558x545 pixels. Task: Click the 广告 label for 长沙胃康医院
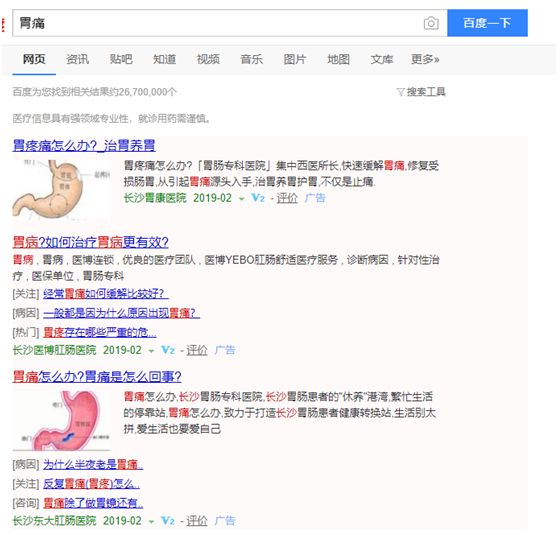click(315, 198)
